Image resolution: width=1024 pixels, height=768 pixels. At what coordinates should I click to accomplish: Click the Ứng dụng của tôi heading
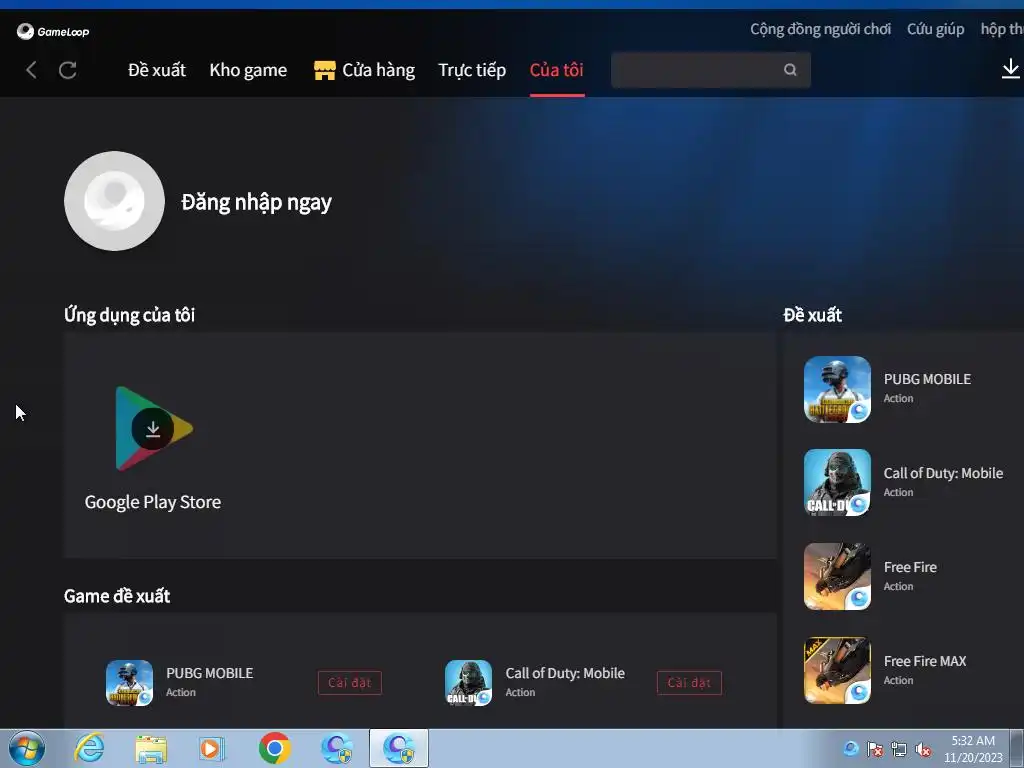point(129,315)
